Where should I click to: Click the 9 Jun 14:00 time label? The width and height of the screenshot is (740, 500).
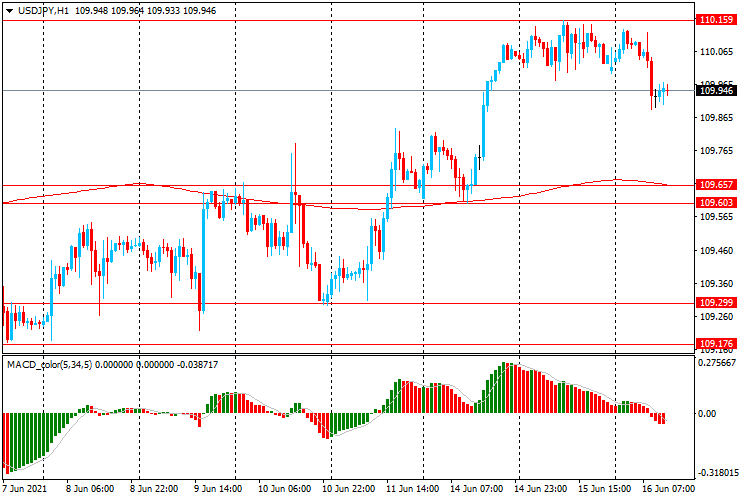[x=218, y=488]
